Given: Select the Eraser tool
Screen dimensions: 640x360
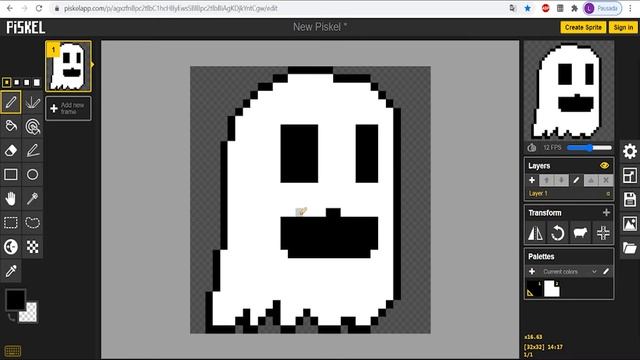Looking at the screenshot, I should point(11,150).
